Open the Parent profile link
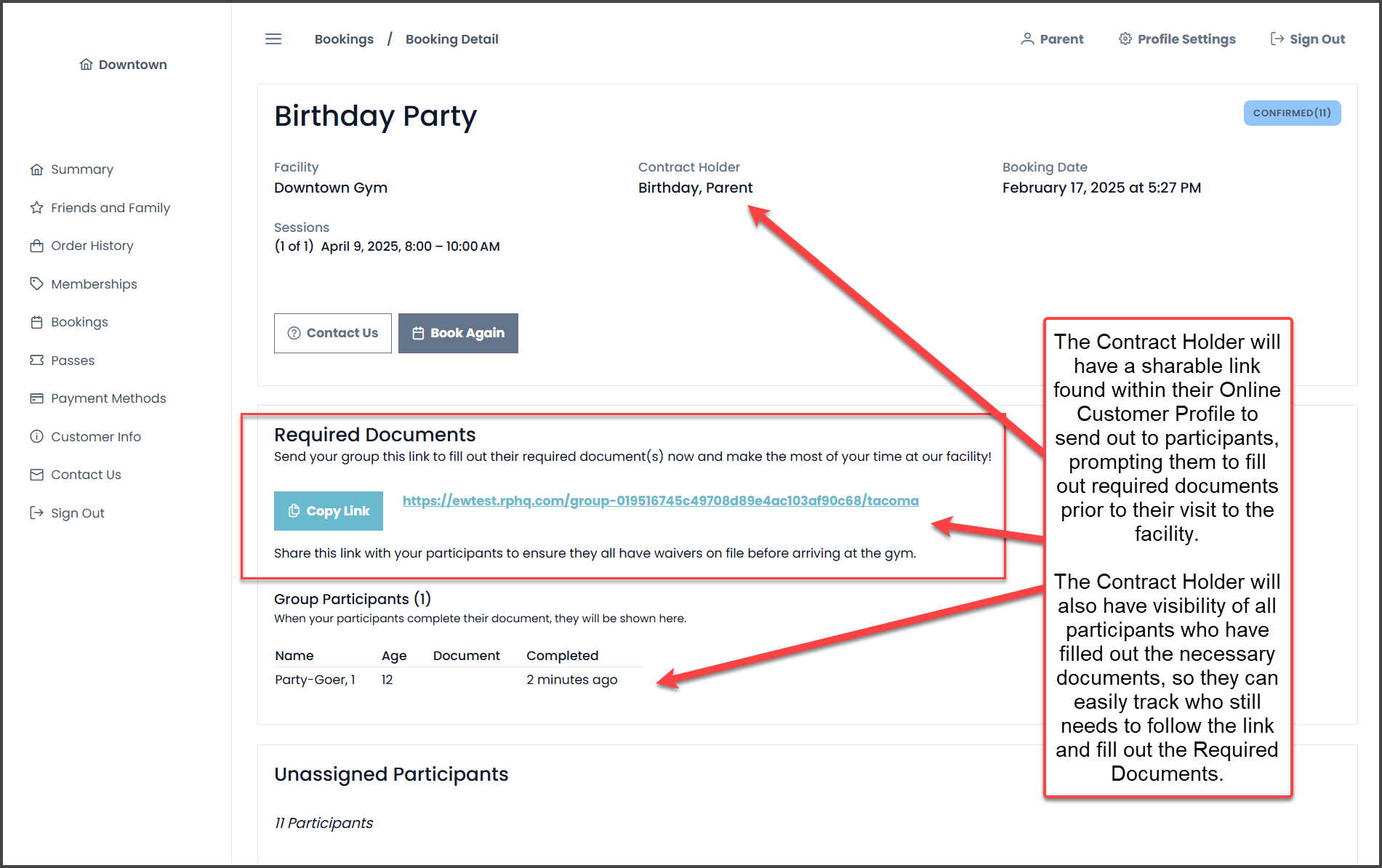This screenshot has height=868, width=1382. click(1052, 39)
